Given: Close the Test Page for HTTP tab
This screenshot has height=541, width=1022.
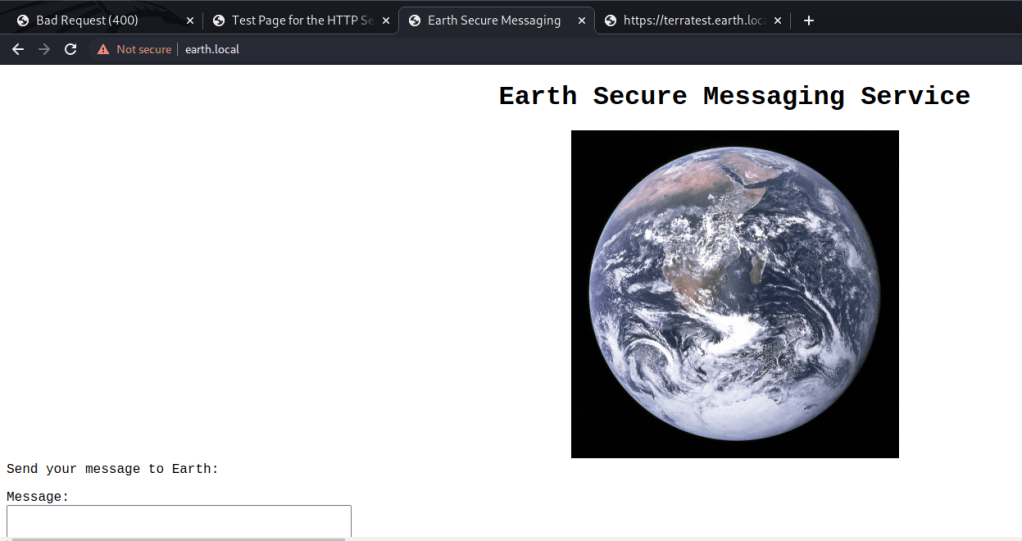Looking at the screenshot, I should (x=386, y=21).
